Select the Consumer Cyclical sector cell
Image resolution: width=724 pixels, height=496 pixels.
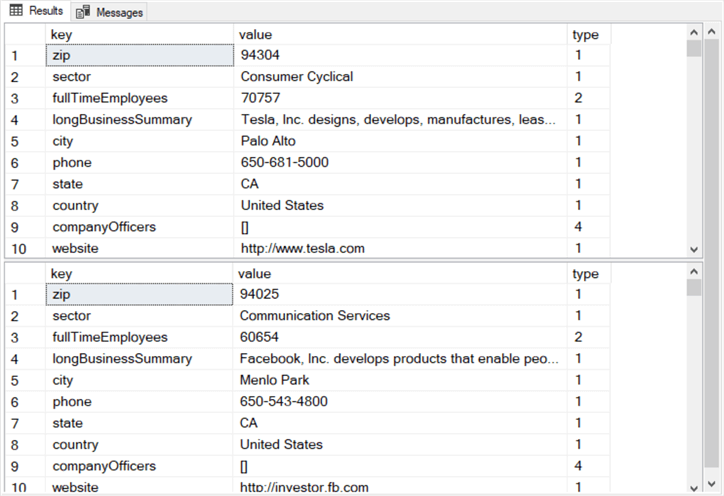click(x=400, y=77)
